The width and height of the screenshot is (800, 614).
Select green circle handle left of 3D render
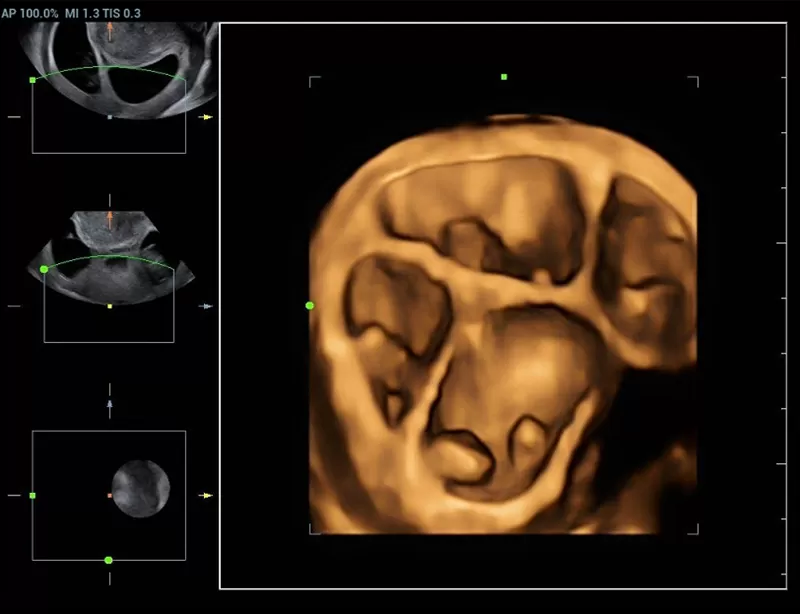click(310, 305)
